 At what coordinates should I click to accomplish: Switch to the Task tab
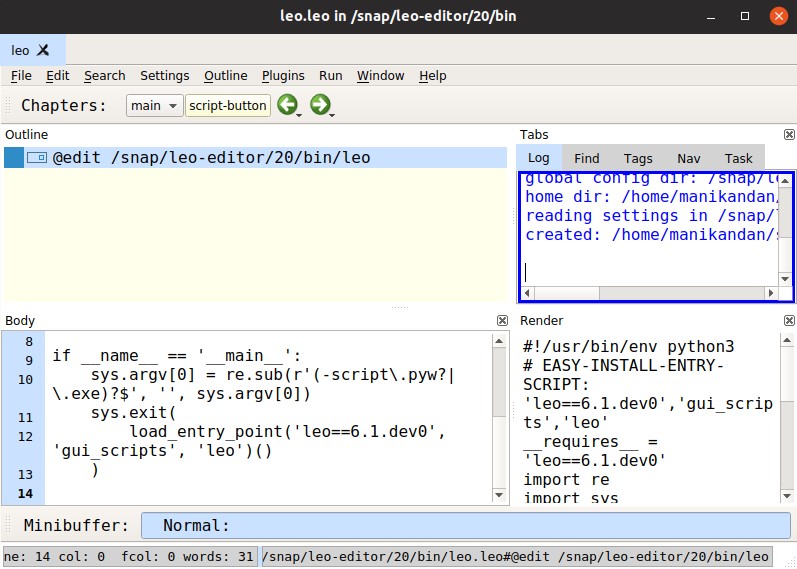coord(739,159)
